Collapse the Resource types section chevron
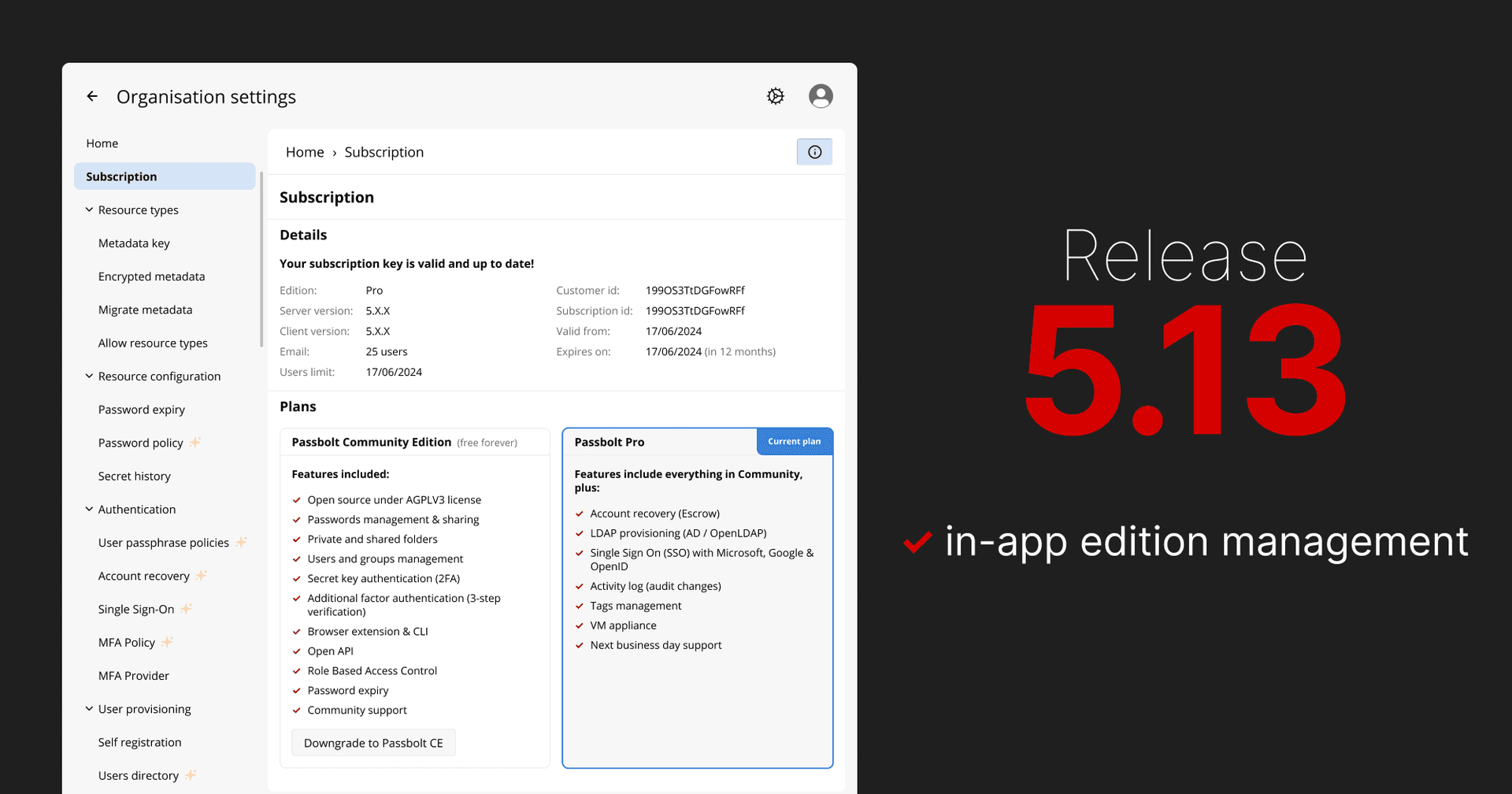Viewport: 1512px width, 794px height. coord(89,210)
